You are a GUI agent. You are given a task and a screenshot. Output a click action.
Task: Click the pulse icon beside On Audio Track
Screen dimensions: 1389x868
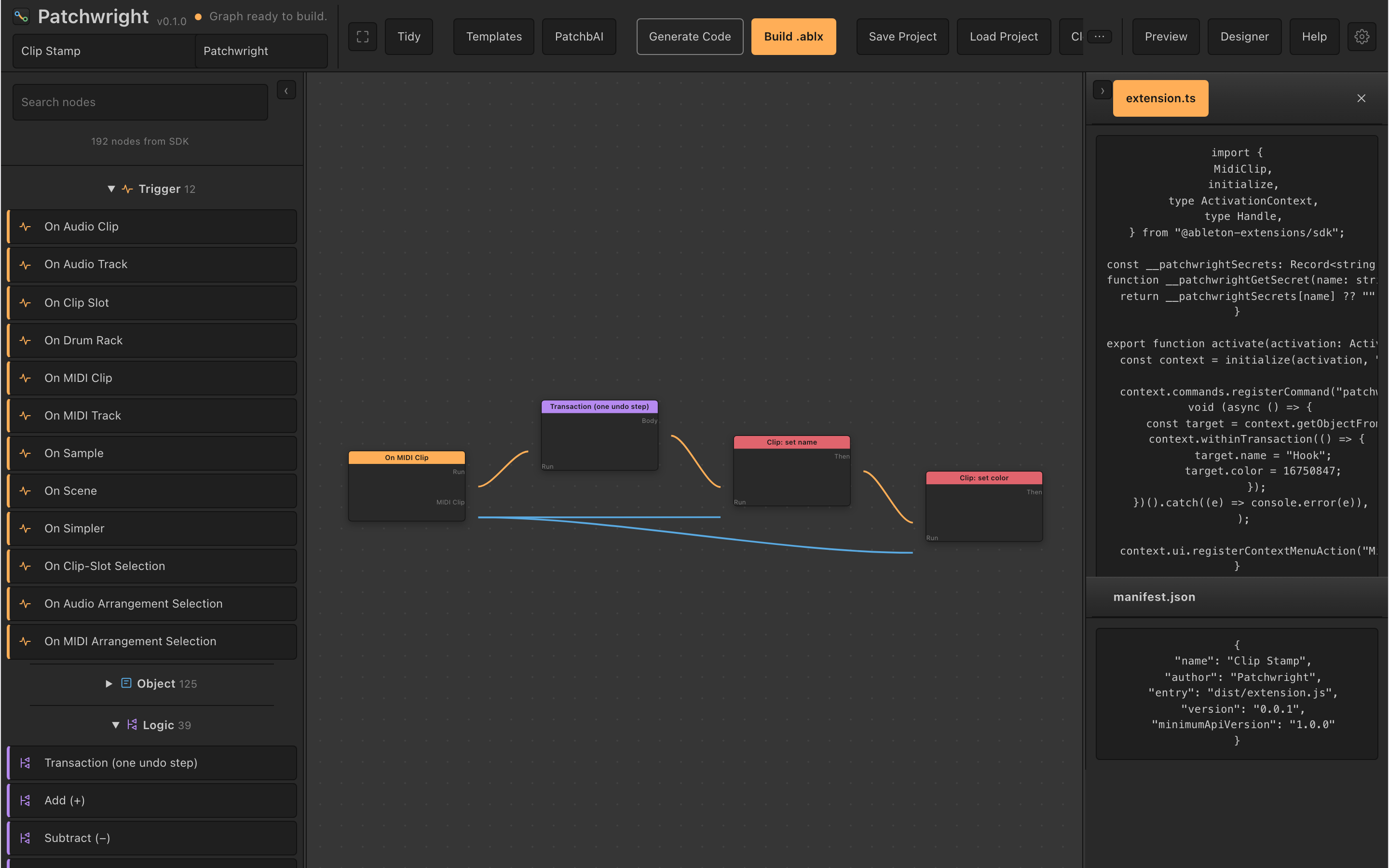tap(25, 265)
